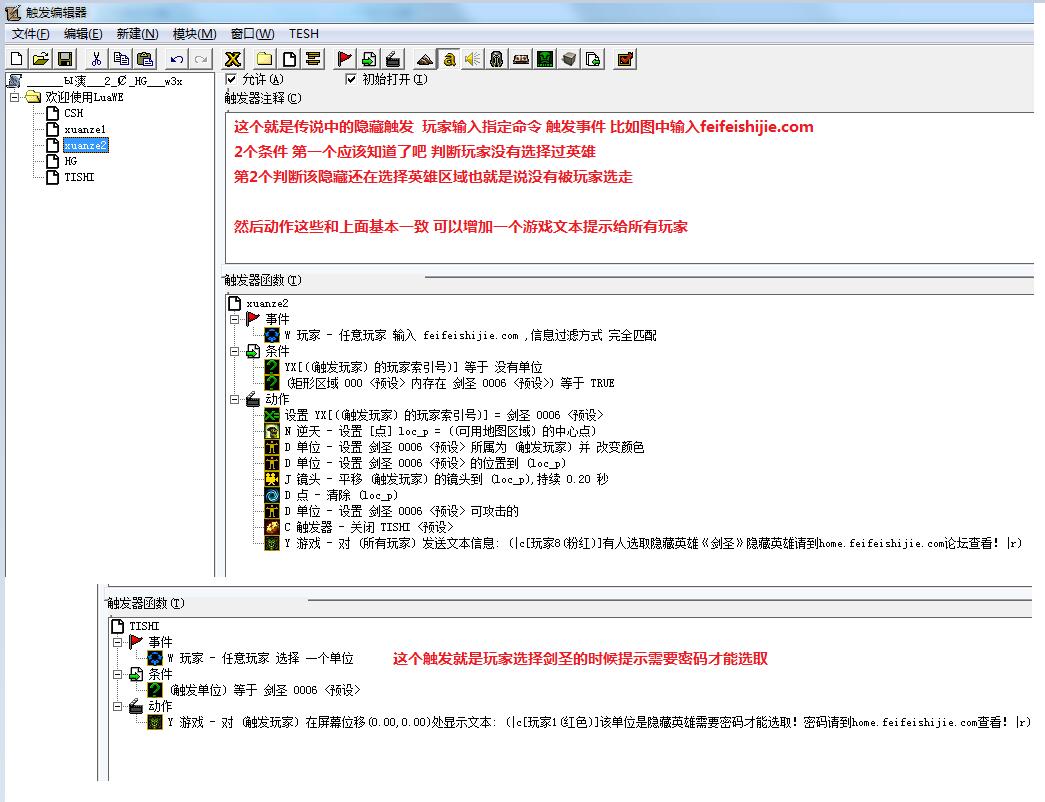The height and width of the screenshot is (802, 1045).
Task: Click the New Category folder toolbar icon
Action: point(264,59)
